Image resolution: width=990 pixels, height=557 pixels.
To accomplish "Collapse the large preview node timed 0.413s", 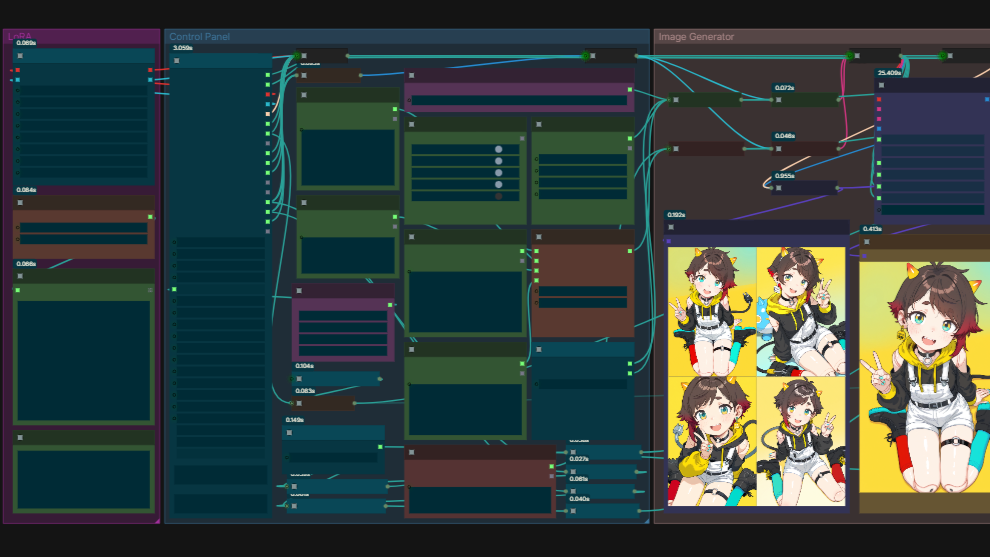I will click(x=867, y=241).
